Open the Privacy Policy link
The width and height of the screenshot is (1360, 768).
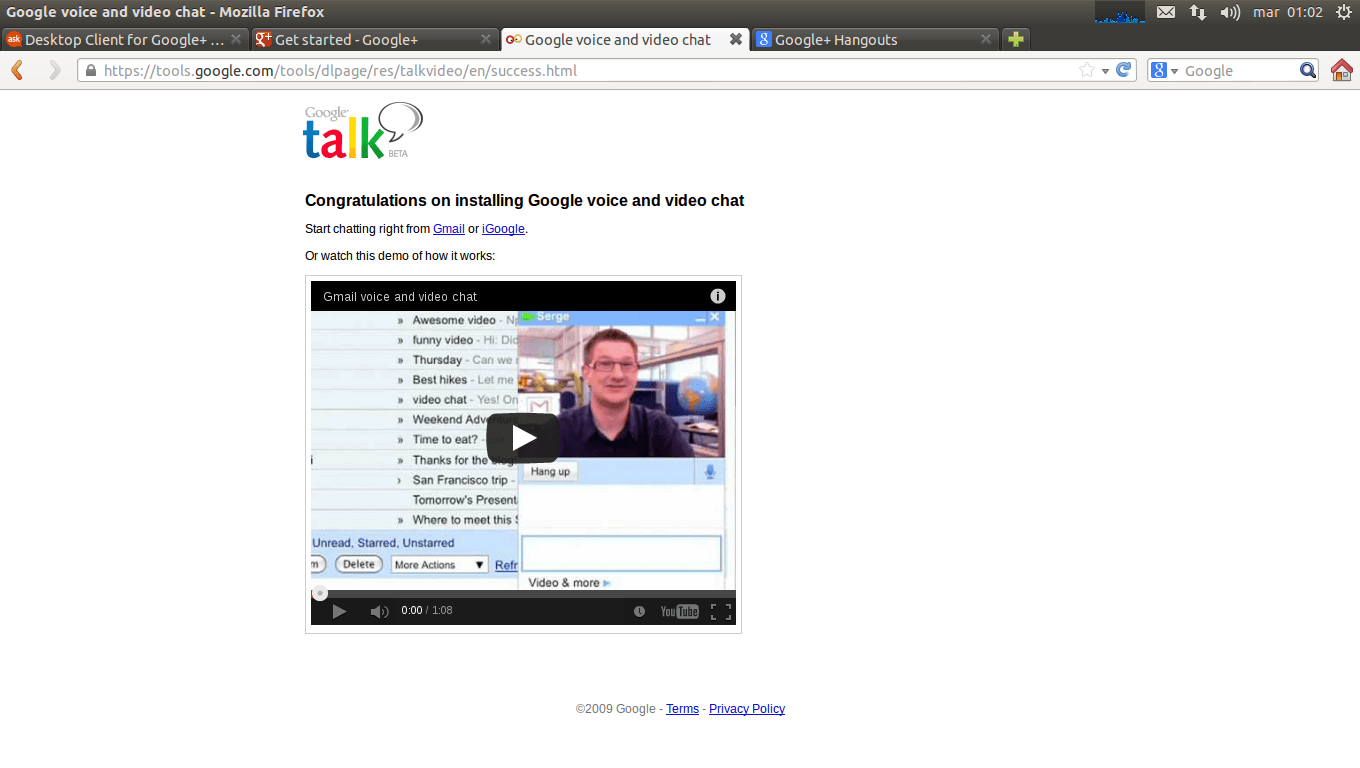[747, 709]
